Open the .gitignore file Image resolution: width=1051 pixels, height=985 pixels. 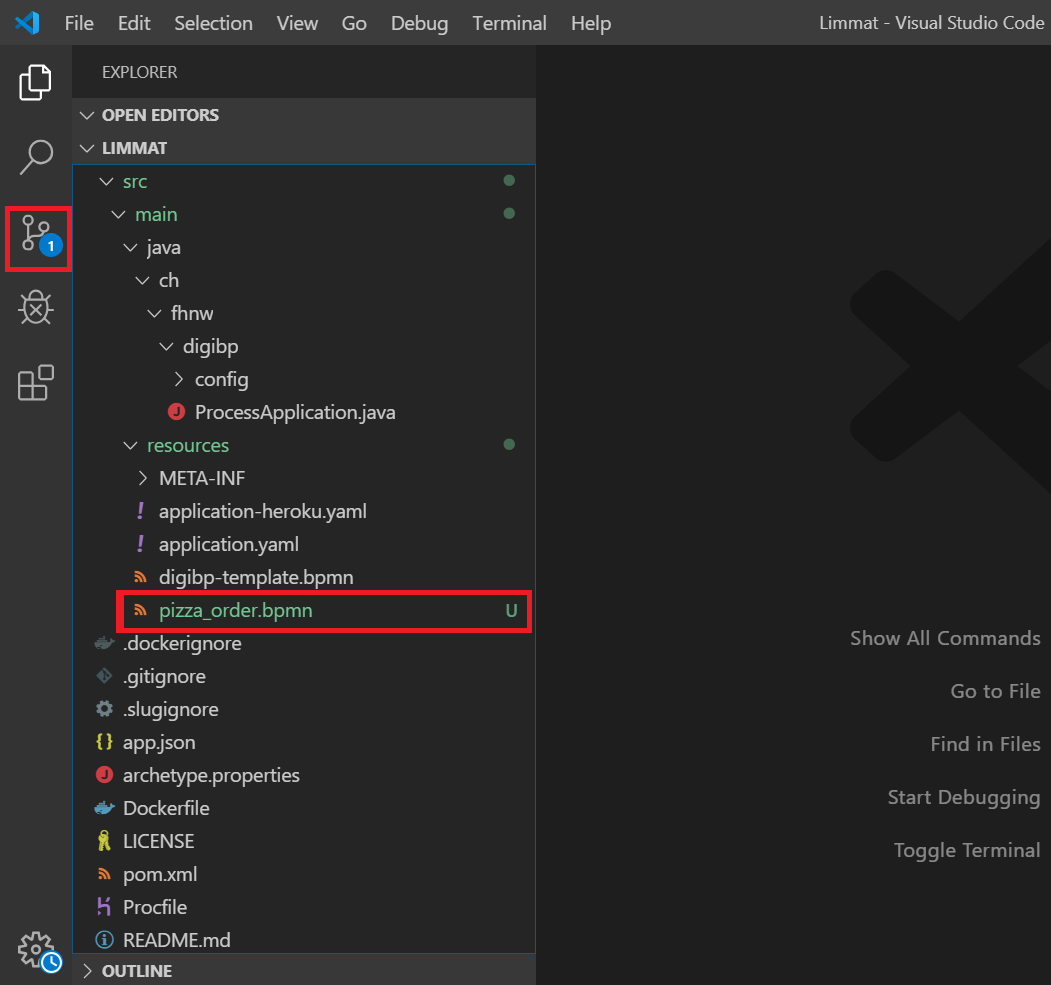[x=164, y=676]
